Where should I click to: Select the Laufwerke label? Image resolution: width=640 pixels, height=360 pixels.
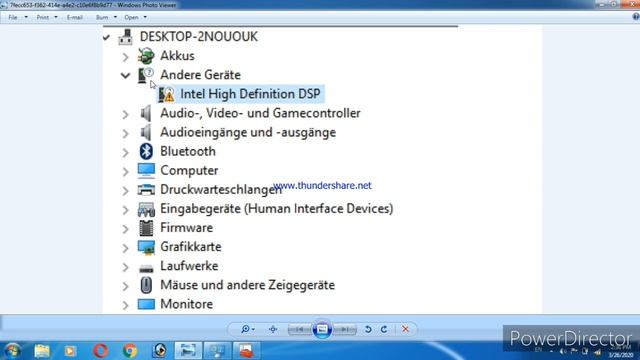pyautogui.click(x=189, y=266)
